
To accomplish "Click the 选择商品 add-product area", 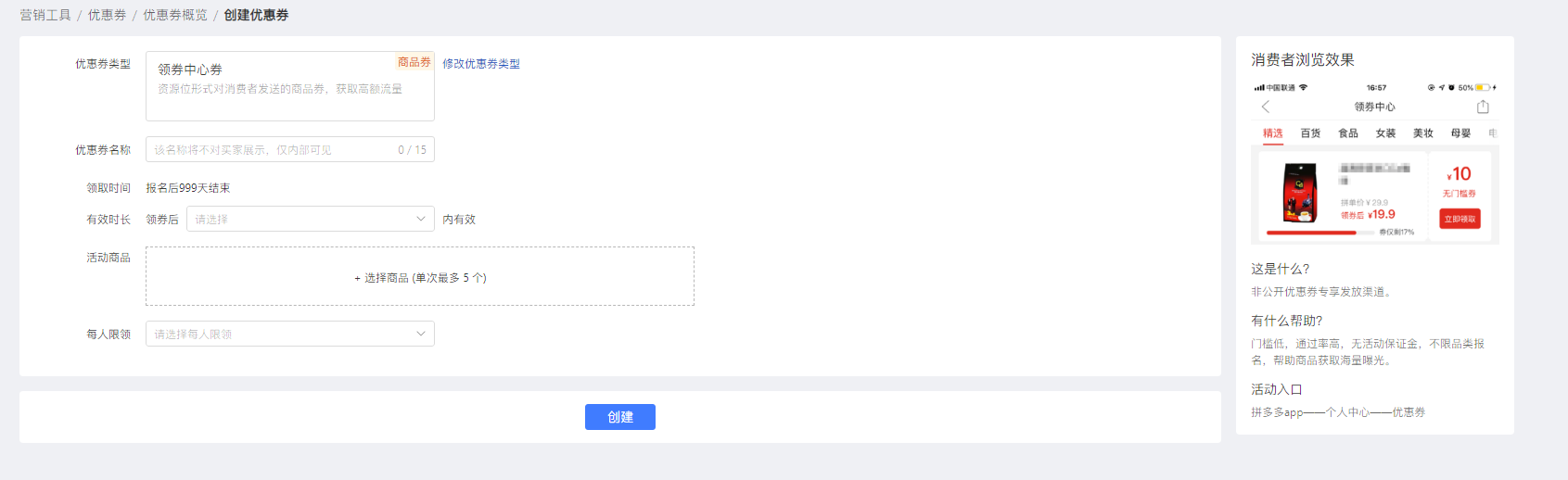I will tap(420, 277).
